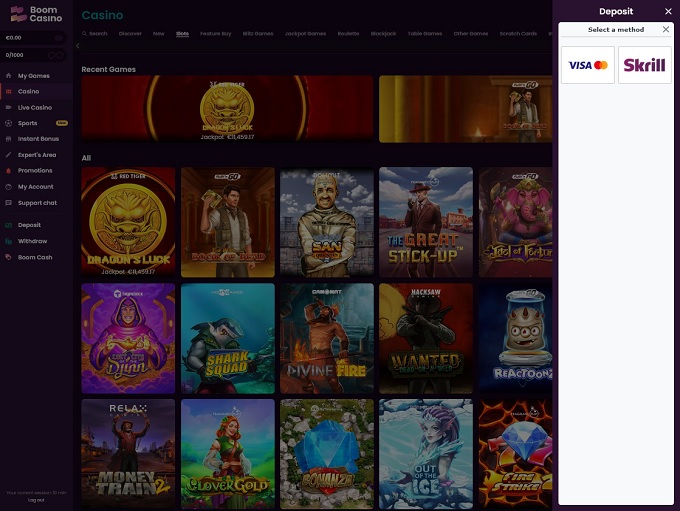Launch Shark Squad game thumbnail
680x511 pixels.
227,338
